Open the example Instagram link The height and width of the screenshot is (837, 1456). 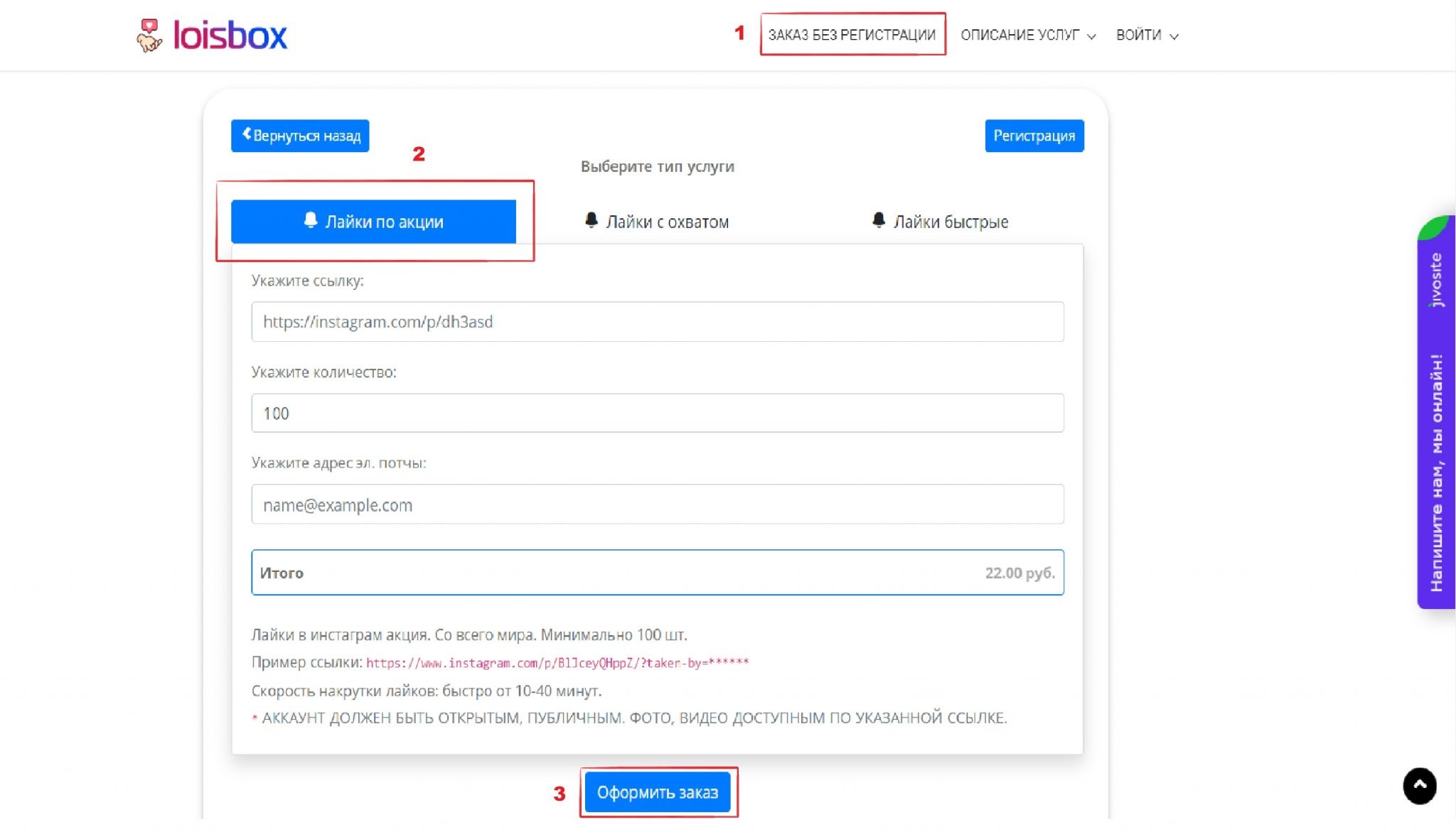pyautogui.click(x=557, y=663)
